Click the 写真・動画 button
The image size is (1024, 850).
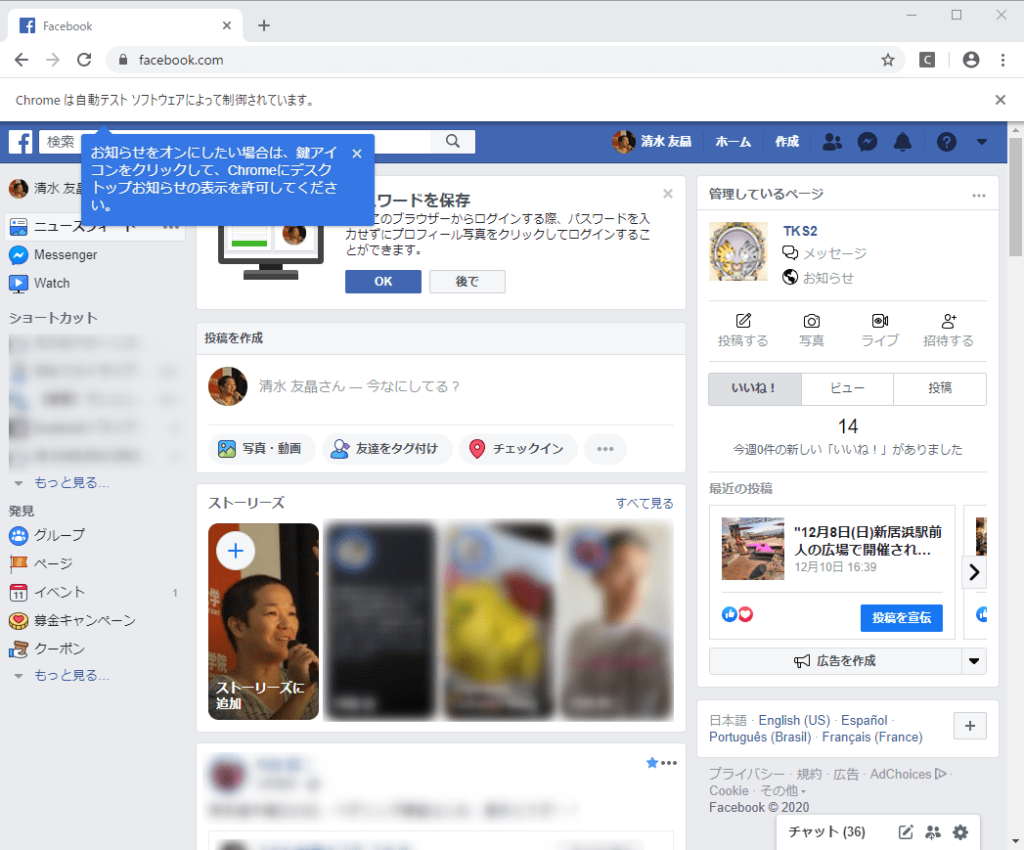[x=261, y=449]
